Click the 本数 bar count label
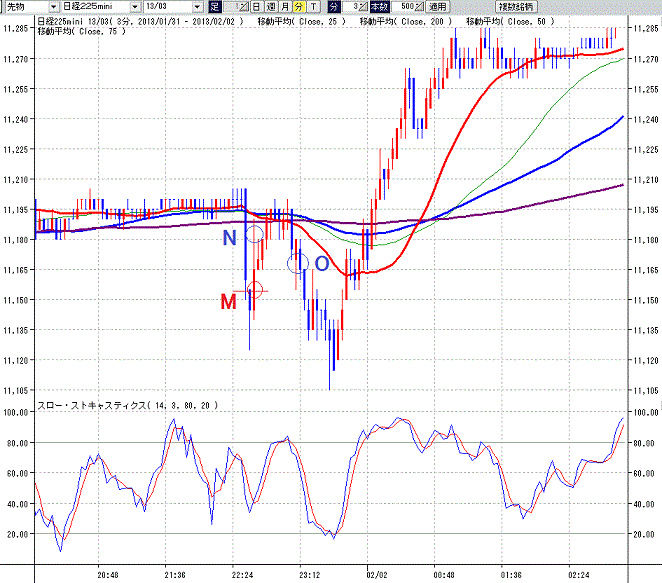The height and width of the screenshot is (583, 662). click(379, 7)
